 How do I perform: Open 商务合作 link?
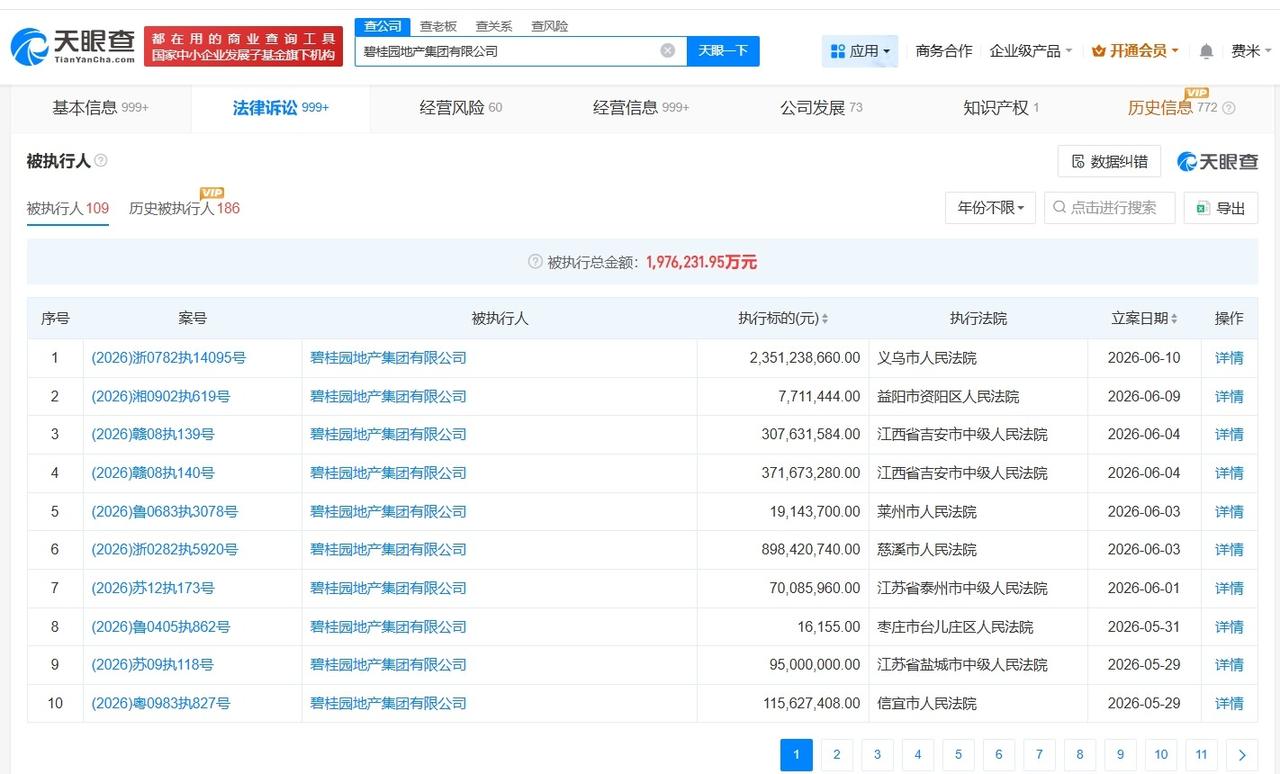[x=944, y=51]
